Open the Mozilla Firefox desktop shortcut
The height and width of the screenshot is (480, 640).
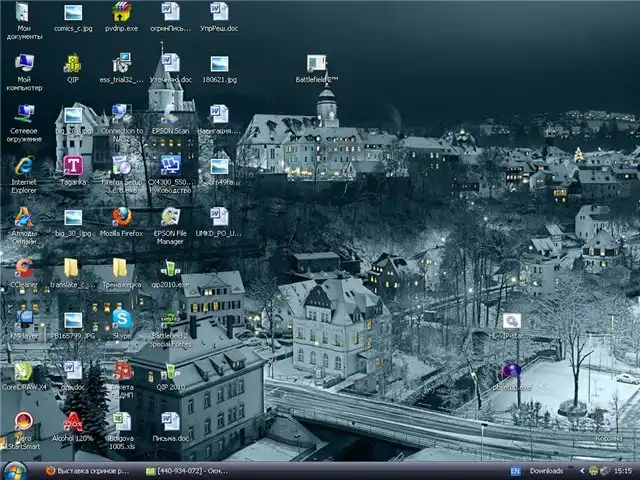tap(121, 217)
